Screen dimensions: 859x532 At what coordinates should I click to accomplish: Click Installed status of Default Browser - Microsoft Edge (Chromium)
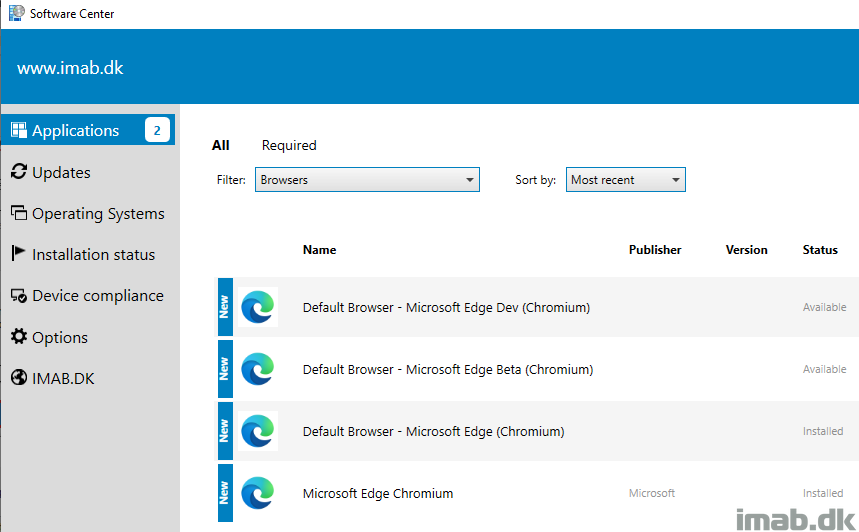coord(823,431)
